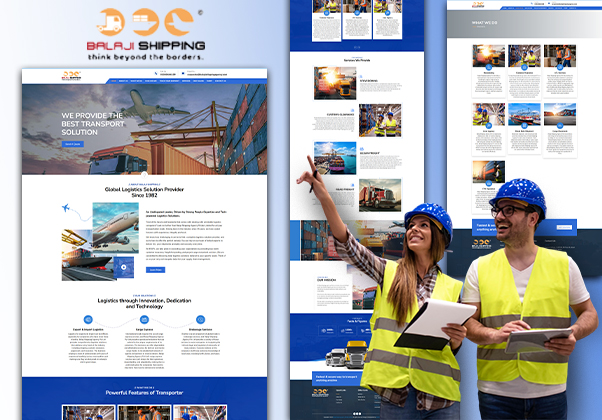Image resolution: width=602 pixels, height=420 pixels.
Task: Open warehouse workers photo beside Customs Clearance
Action: [x=380, y=120]
